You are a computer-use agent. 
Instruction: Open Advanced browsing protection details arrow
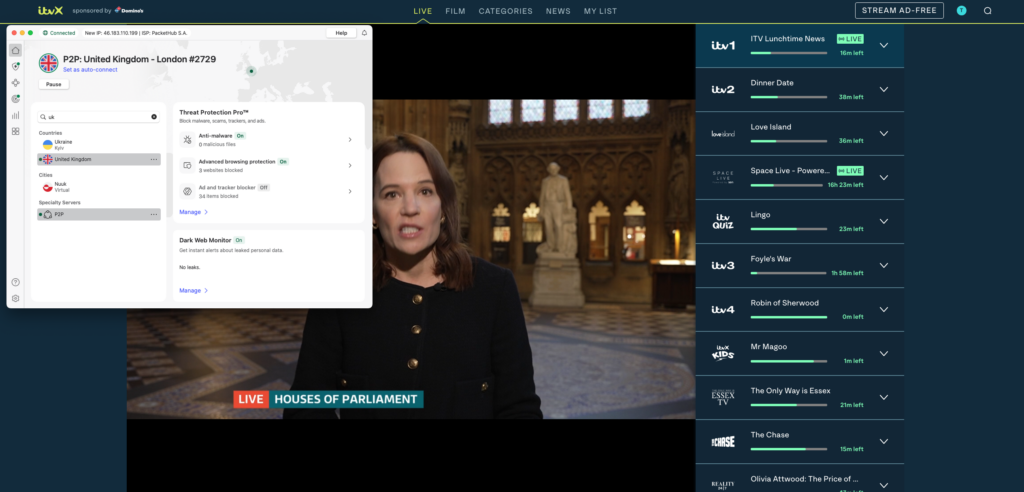click(x=350, y=165)
